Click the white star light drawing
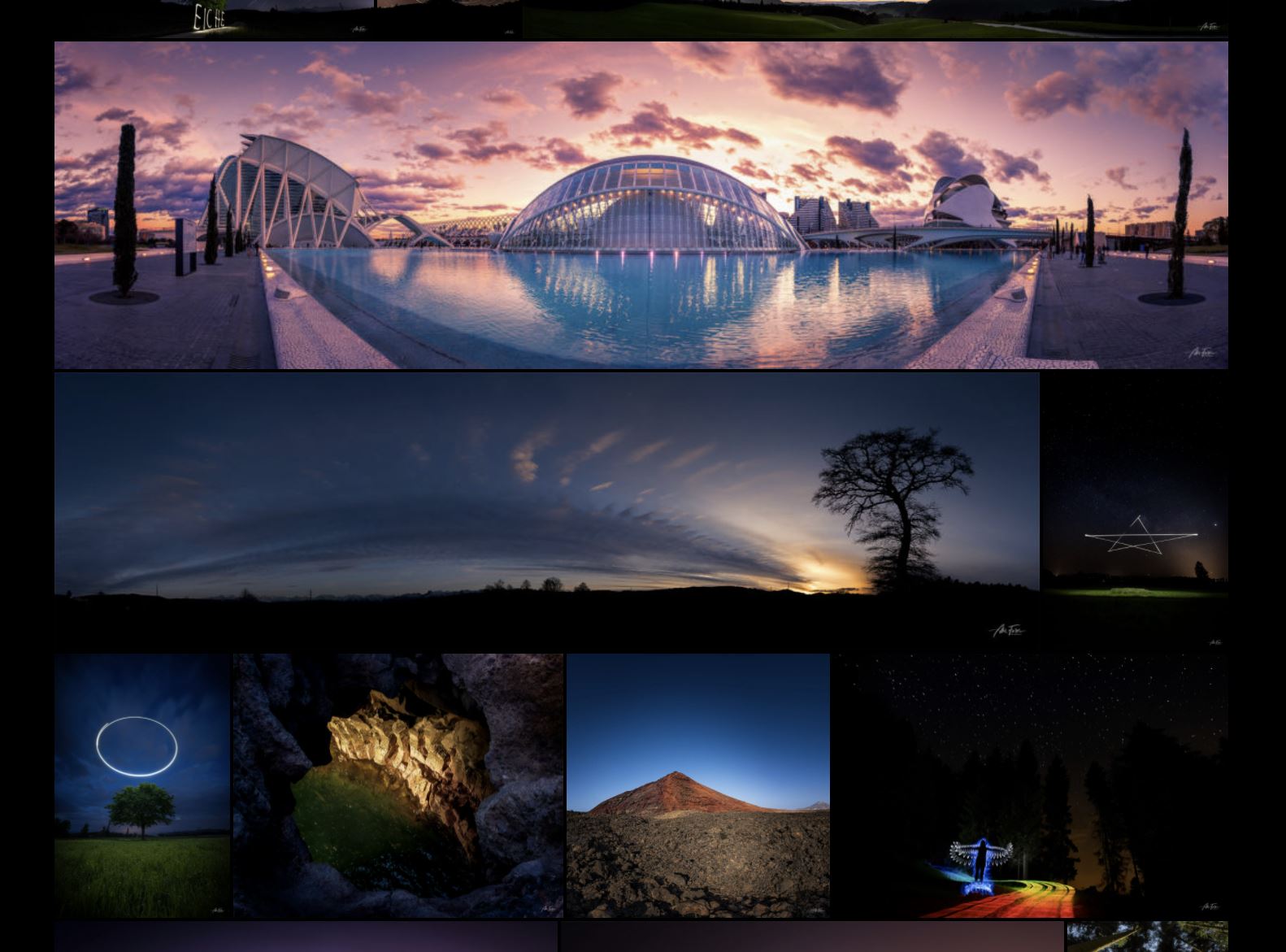 [1140, 535]
